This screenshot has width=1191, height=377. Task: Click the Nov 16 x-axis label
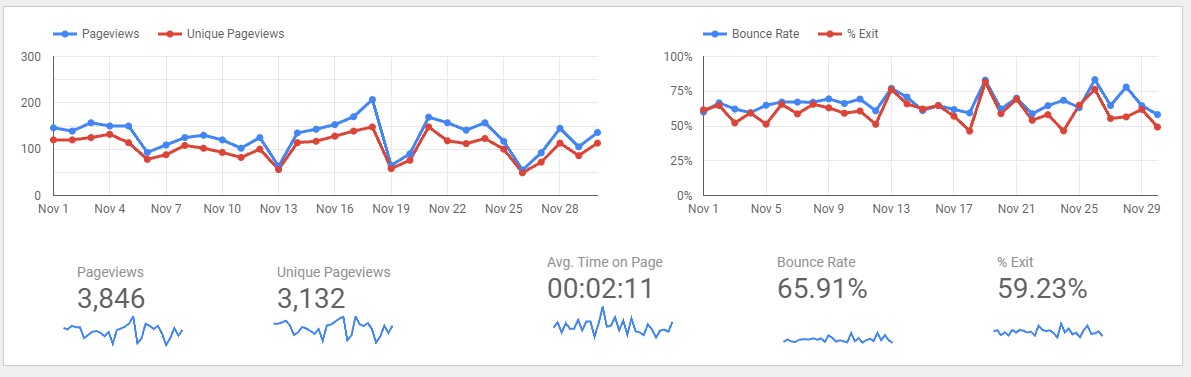tap(335, 208)
